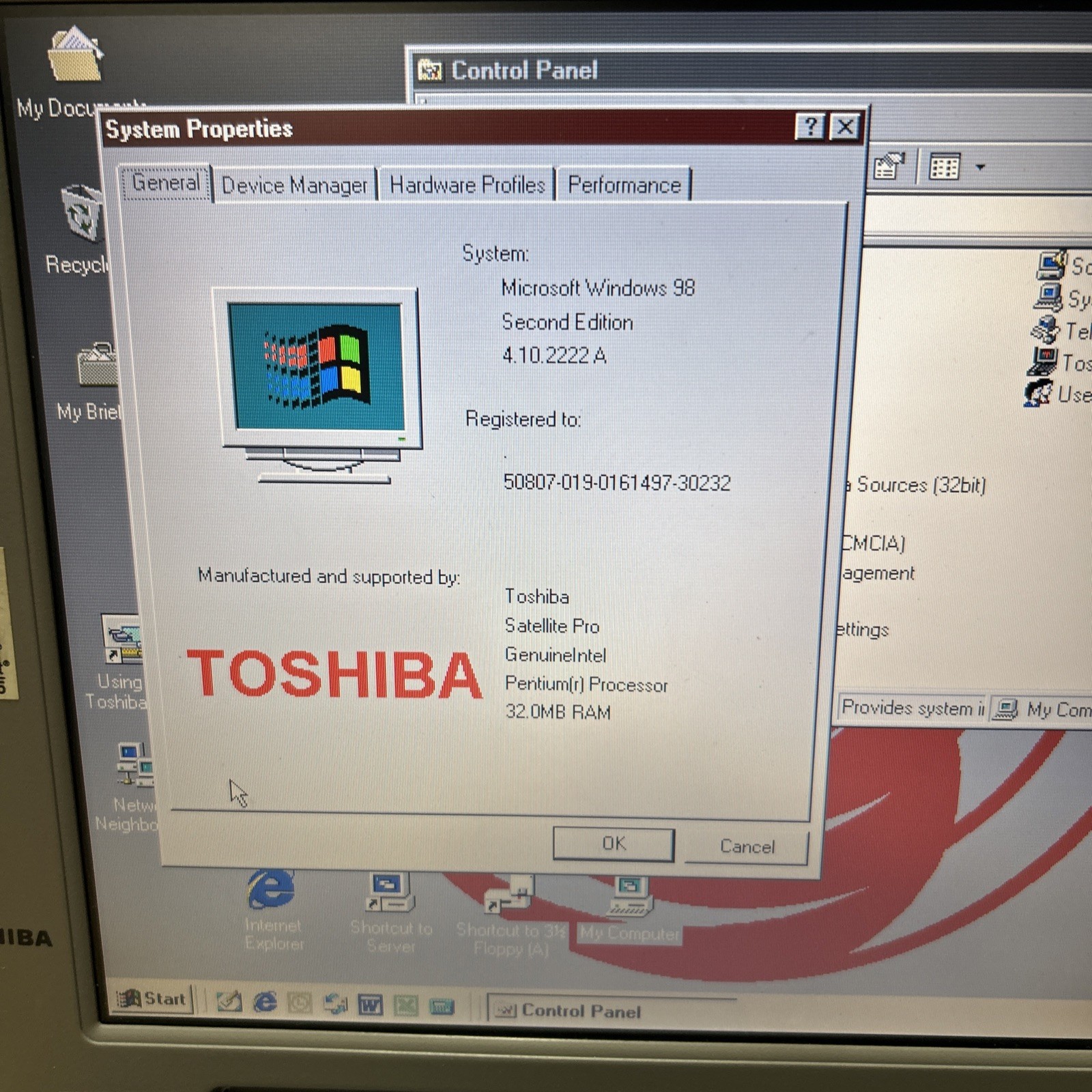Click the Control Panel window title bar

751,70
